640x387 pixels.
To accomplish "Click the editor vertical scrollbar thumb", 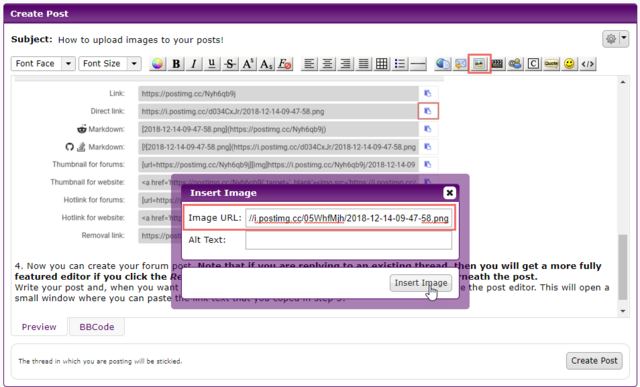I will coord(622,267).
